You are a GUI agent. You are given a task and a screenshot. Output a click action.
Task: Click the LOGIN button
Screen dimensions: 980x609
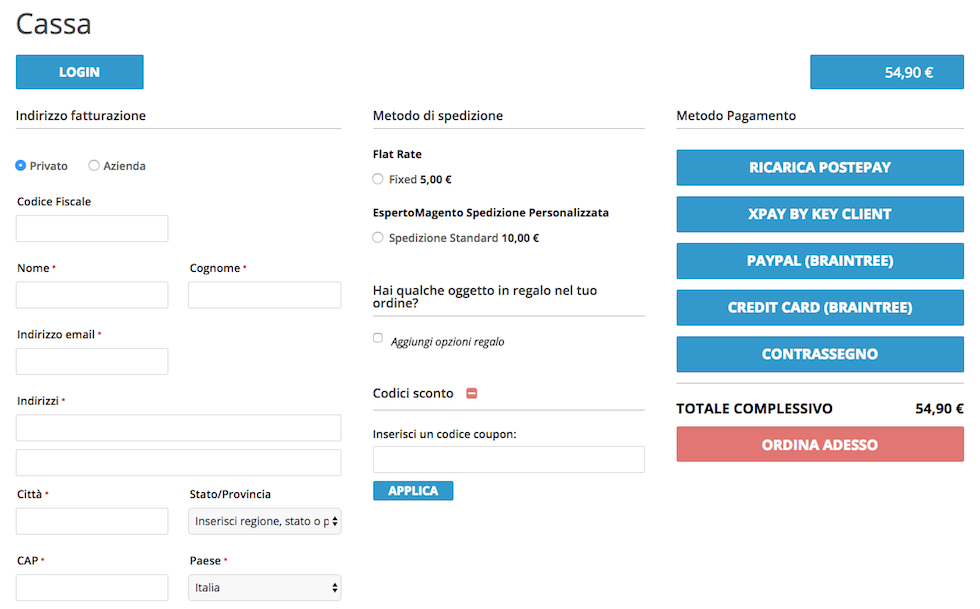(79, 72)
